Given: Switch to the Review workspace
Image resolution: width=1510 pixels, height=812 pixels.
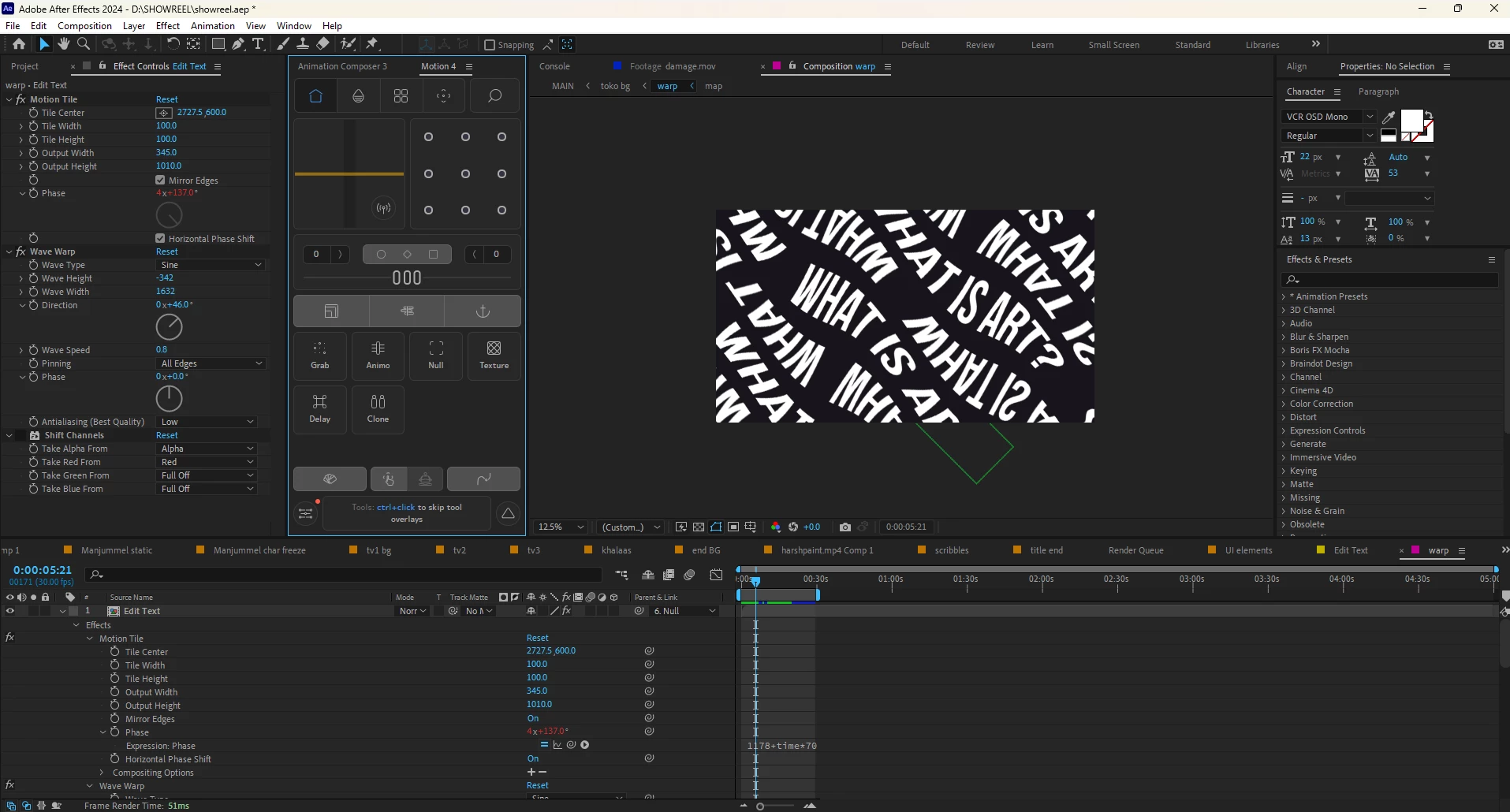Looking at the screenshot, I should (x=980, y=45).
